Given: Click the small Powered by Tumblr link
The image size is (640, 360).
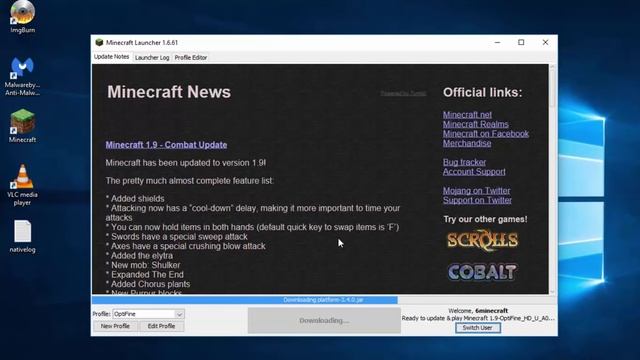Looking at the screenshot, I should click(403, 93).
